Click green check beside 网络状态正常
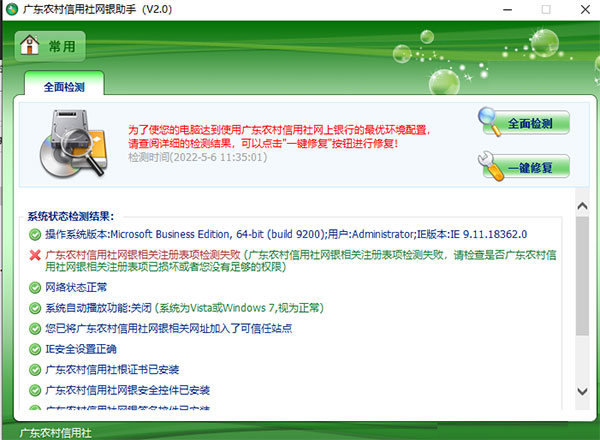The image size is (600, 440). [x=35, y=287]
